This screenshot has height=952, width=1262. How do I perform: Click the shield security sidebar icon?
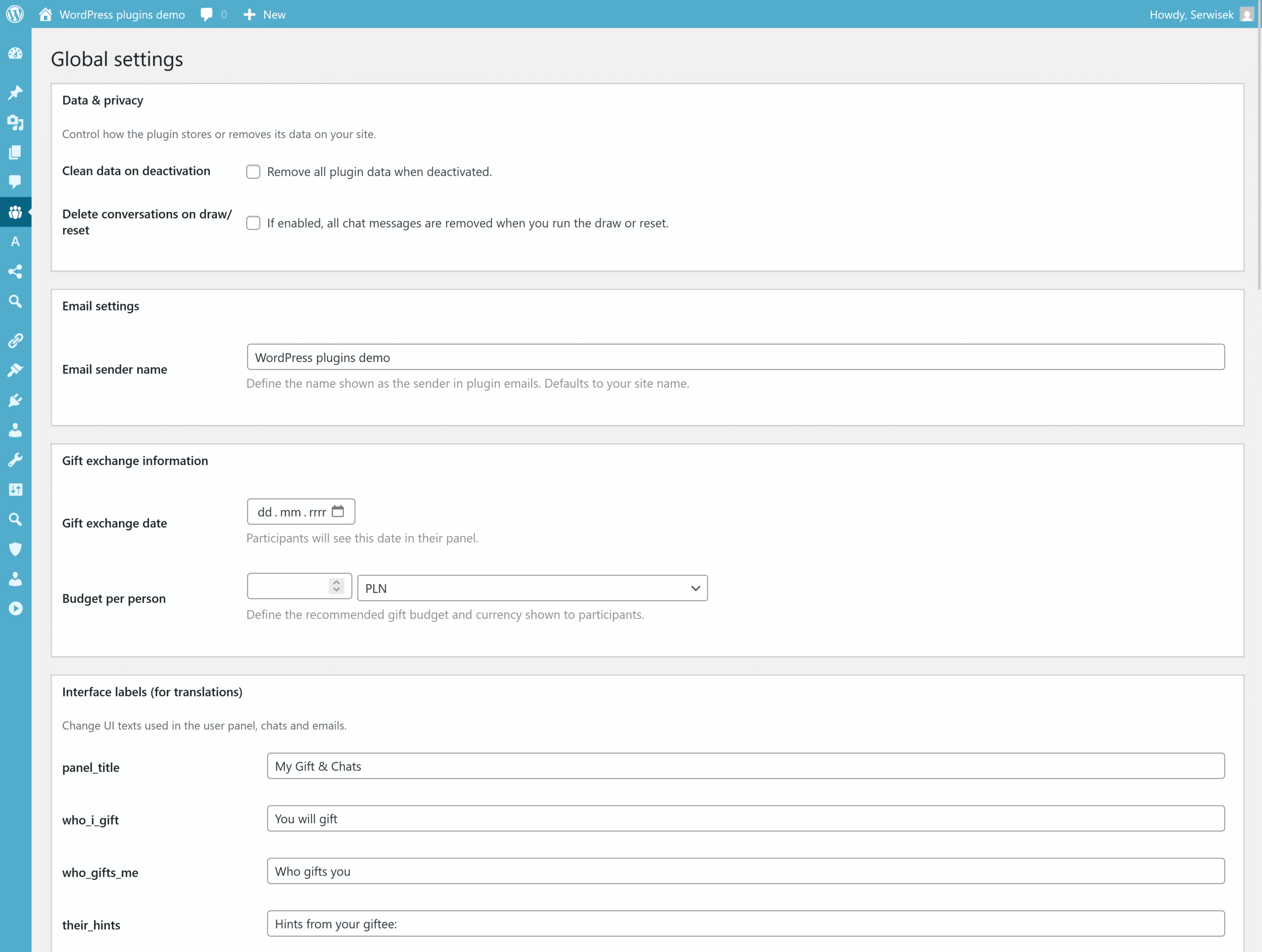15,549
